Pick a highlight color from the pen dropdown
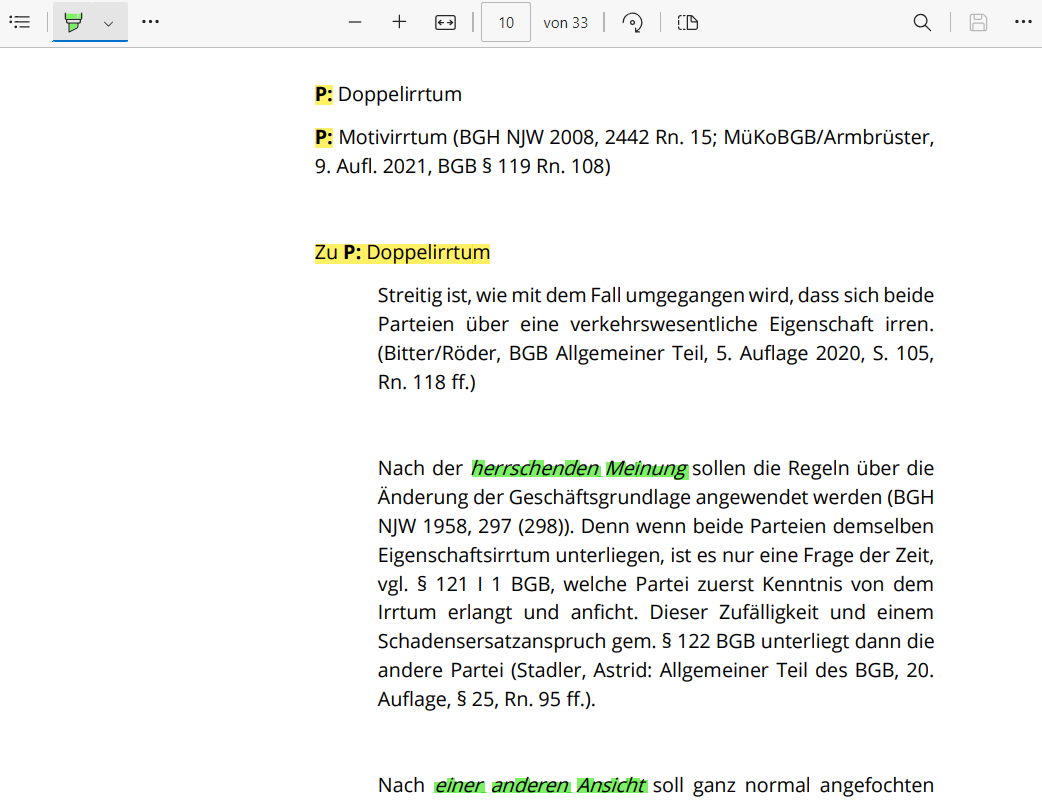This screenshot has width=1042, height=803. click(108, 22)
